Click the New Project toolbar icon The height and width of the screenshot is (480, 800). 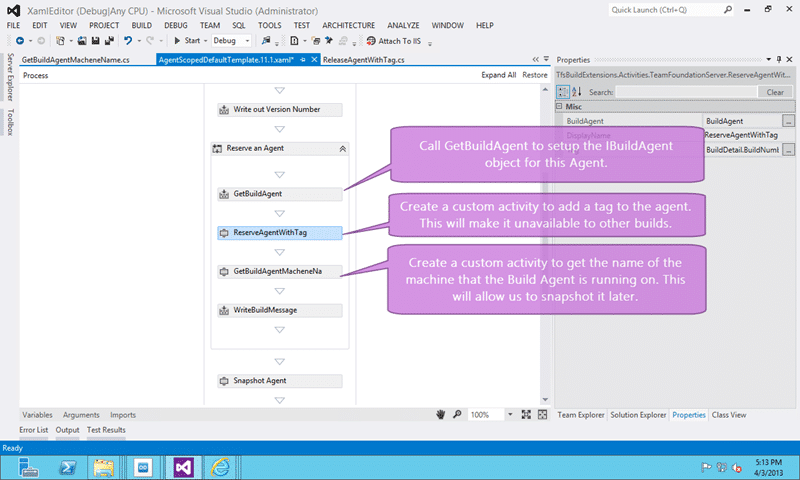(60, 41)
